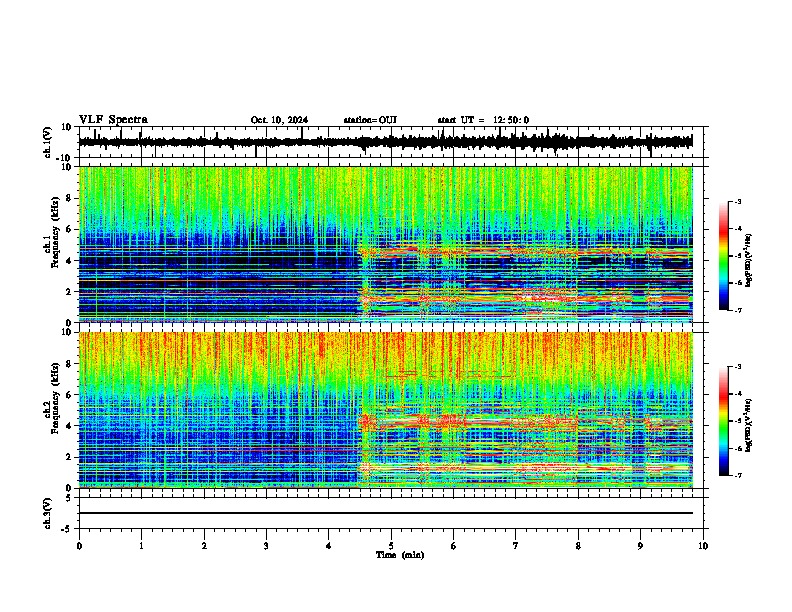Screen dimensions: 792x612
Task: Click the "Time (min)" x-axis label
Action: click(400, 555)
